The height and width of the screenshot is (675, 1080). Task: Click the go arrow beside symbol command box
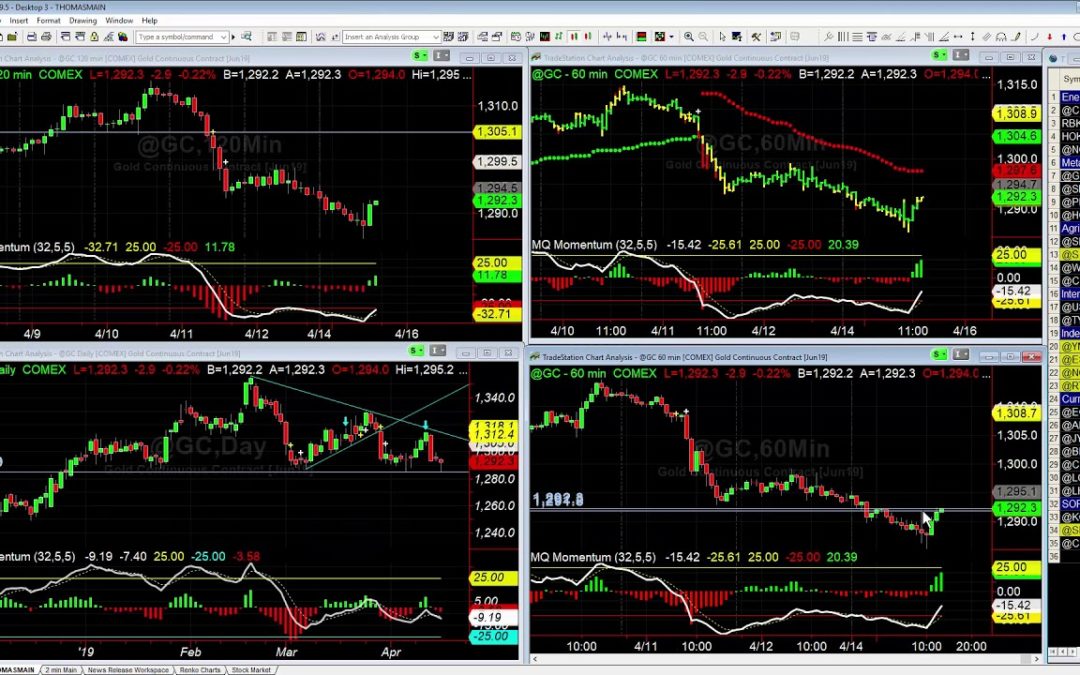233,37
